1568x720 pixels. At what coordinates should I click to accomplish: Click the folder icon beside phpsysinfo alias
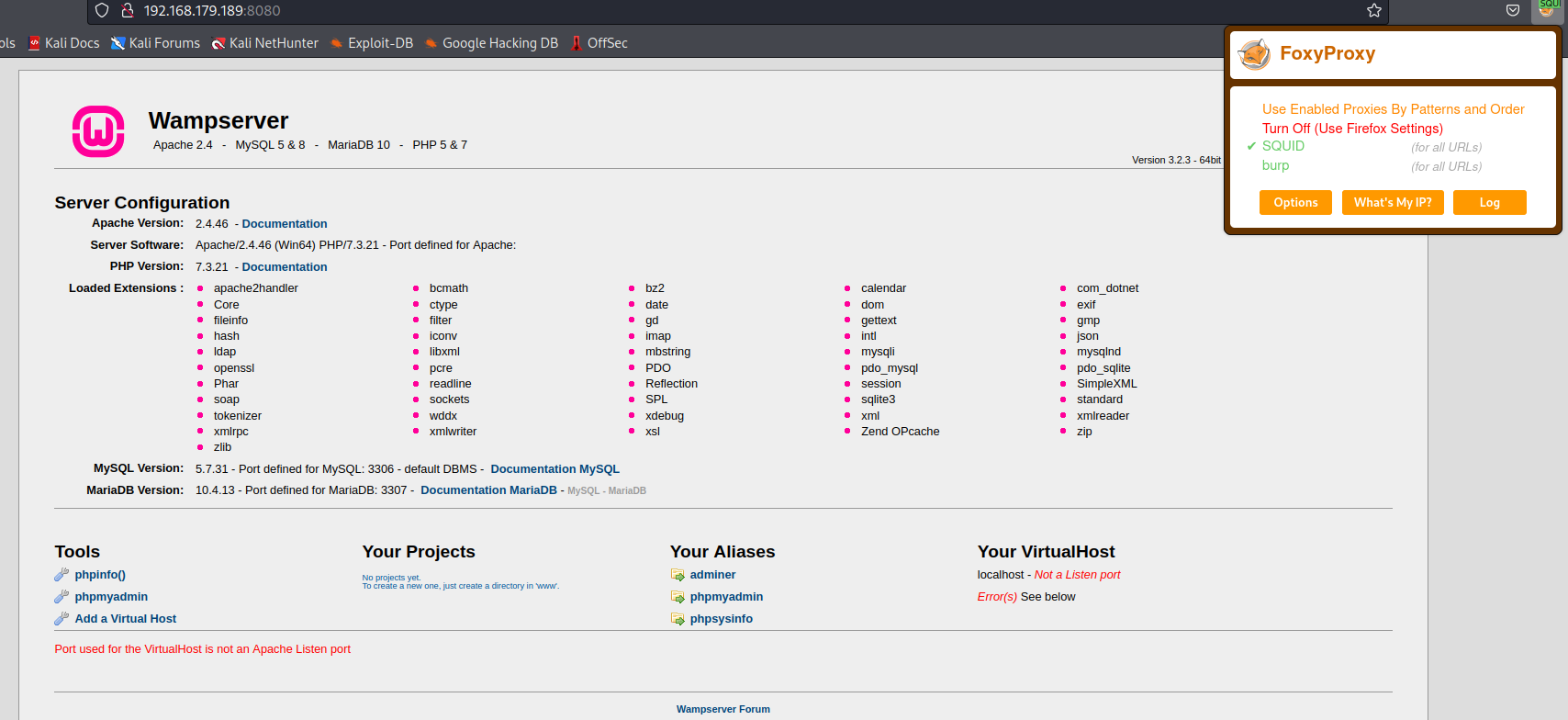pyautogui.click(x=678, y=619)
